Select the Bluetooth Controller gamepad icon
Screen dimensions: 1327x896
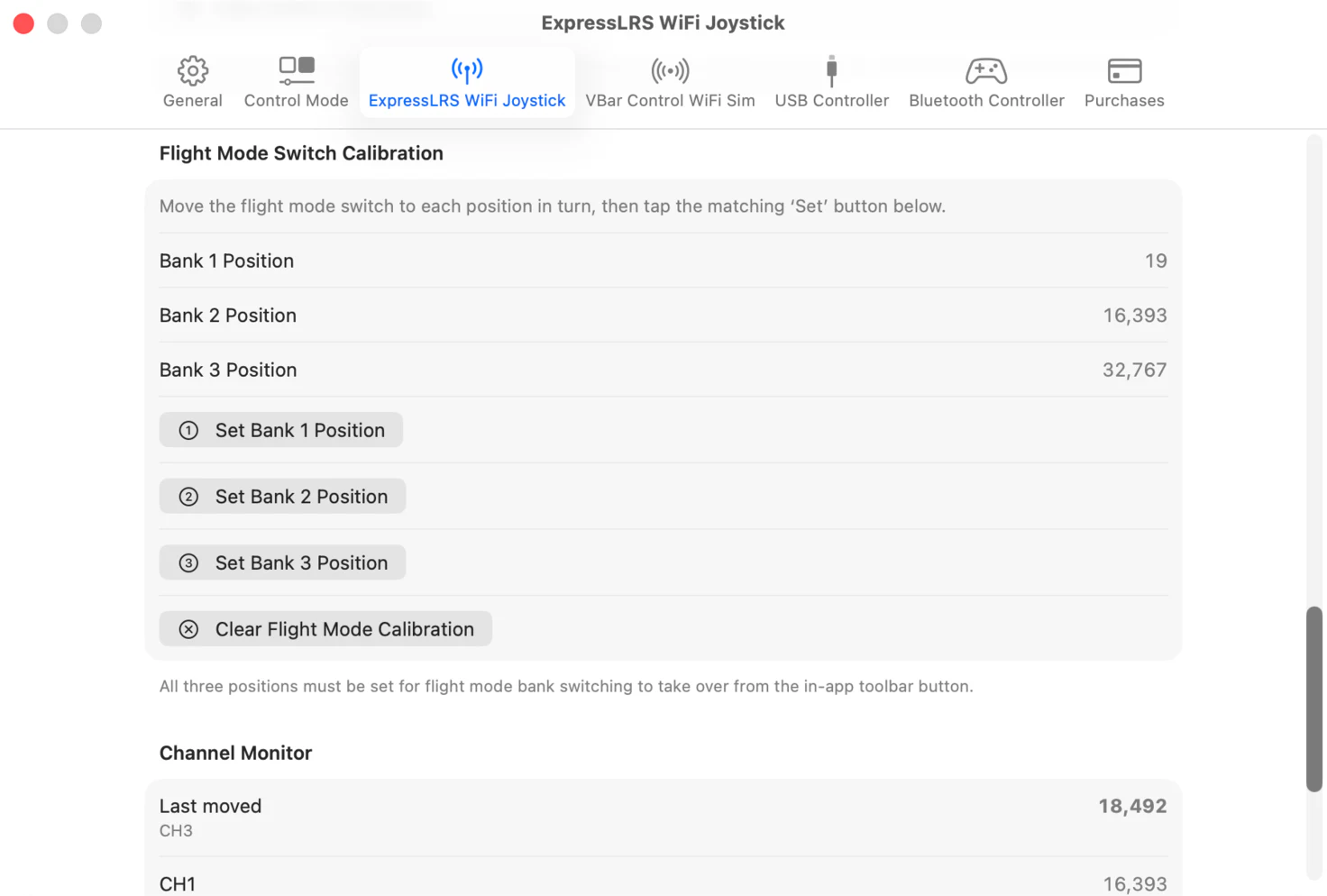(986, 70)
